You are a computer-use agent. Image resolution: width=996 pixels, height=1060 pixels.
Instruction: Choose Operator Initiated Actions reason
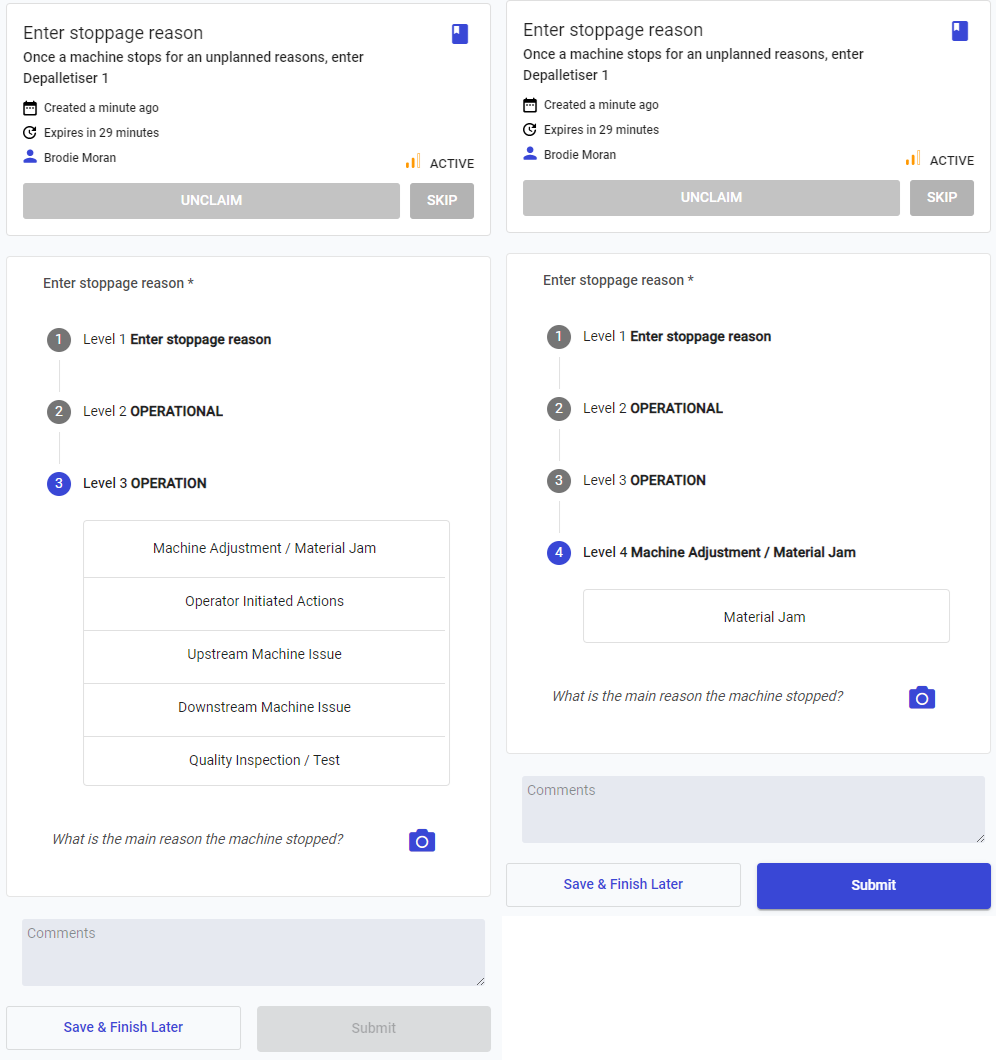click(264, 602)
